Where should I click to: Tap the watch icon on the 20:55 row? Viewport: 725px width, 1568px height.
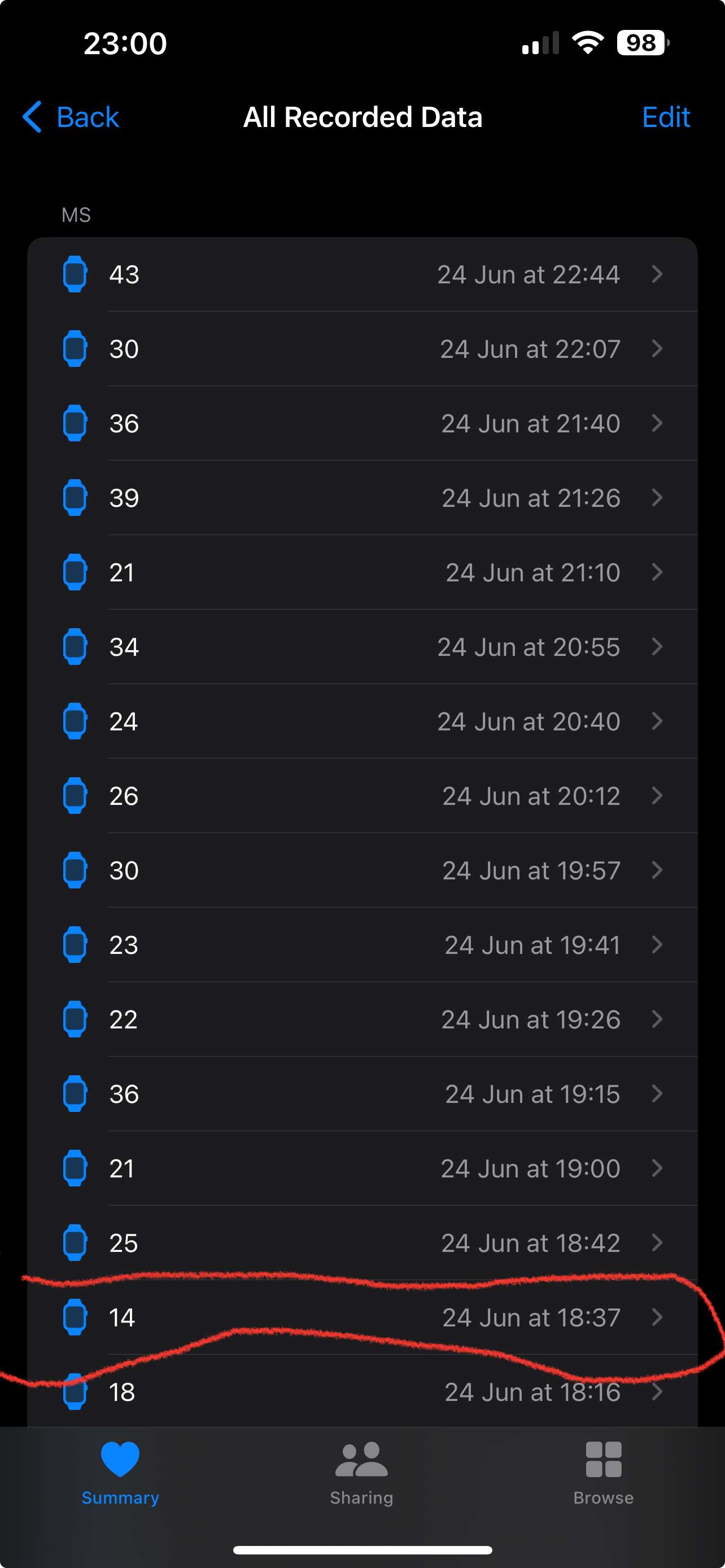[x=75, y=646]
